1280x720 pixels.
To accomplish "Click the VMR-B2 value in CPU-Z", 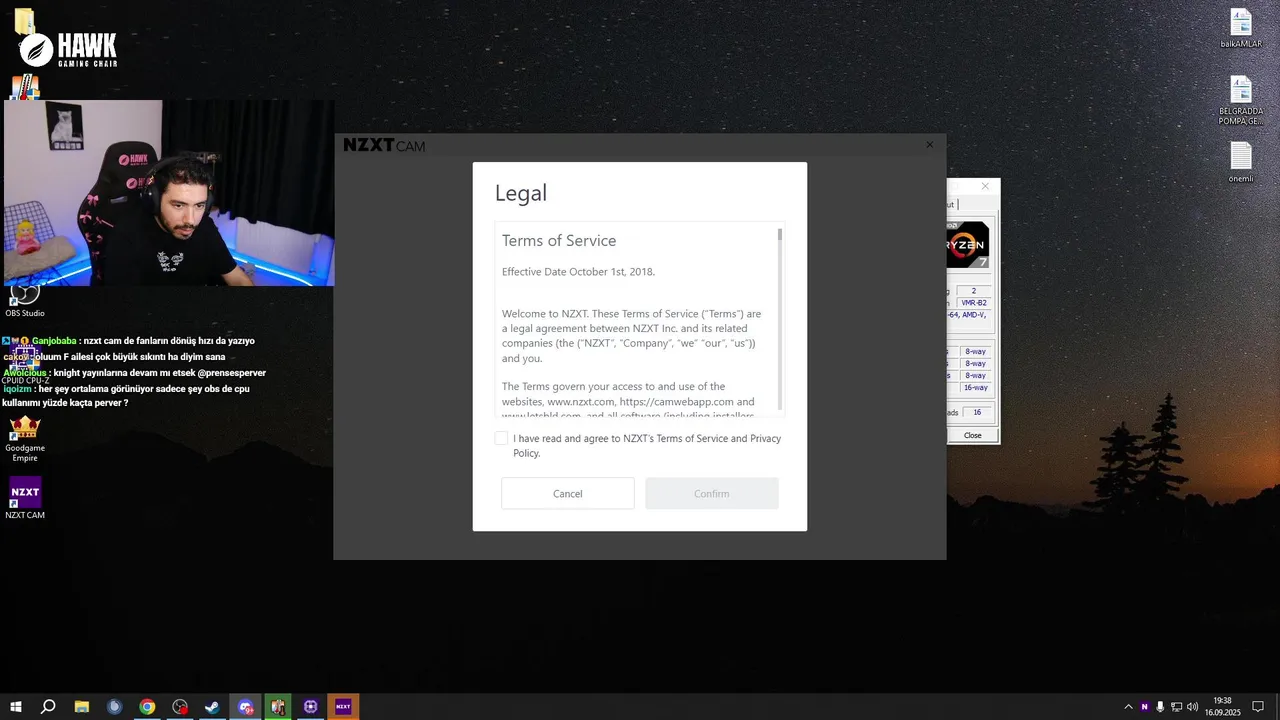I will click(974, 303).
